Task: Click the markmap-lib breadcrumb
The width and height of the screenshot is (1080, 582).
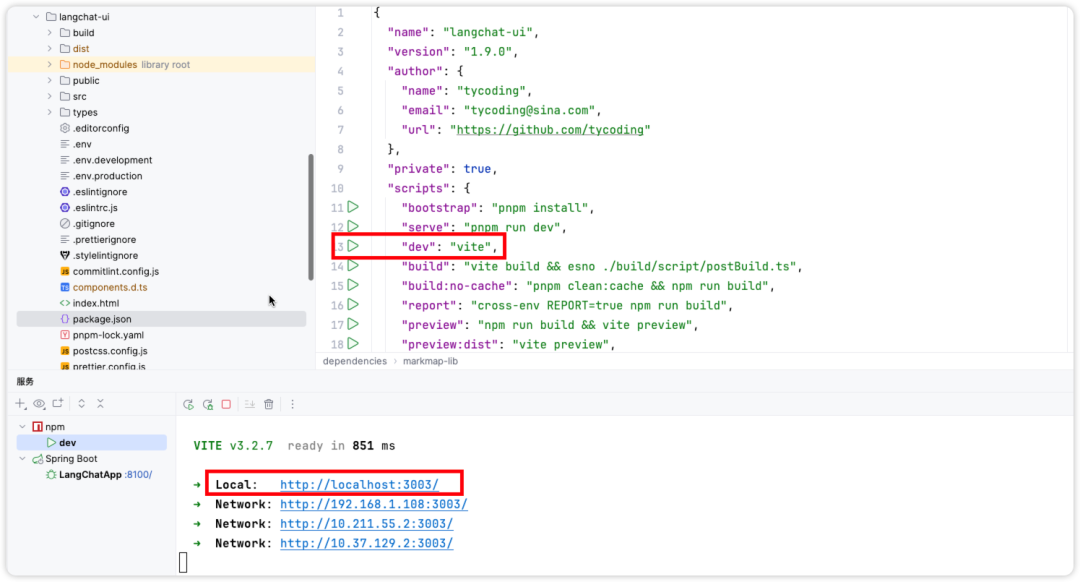Action: 430,361
